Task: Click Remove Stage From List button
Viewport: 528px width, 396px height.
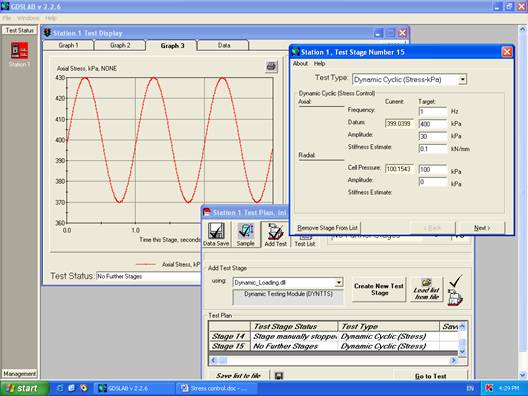Action: click(x=327, y=228)
